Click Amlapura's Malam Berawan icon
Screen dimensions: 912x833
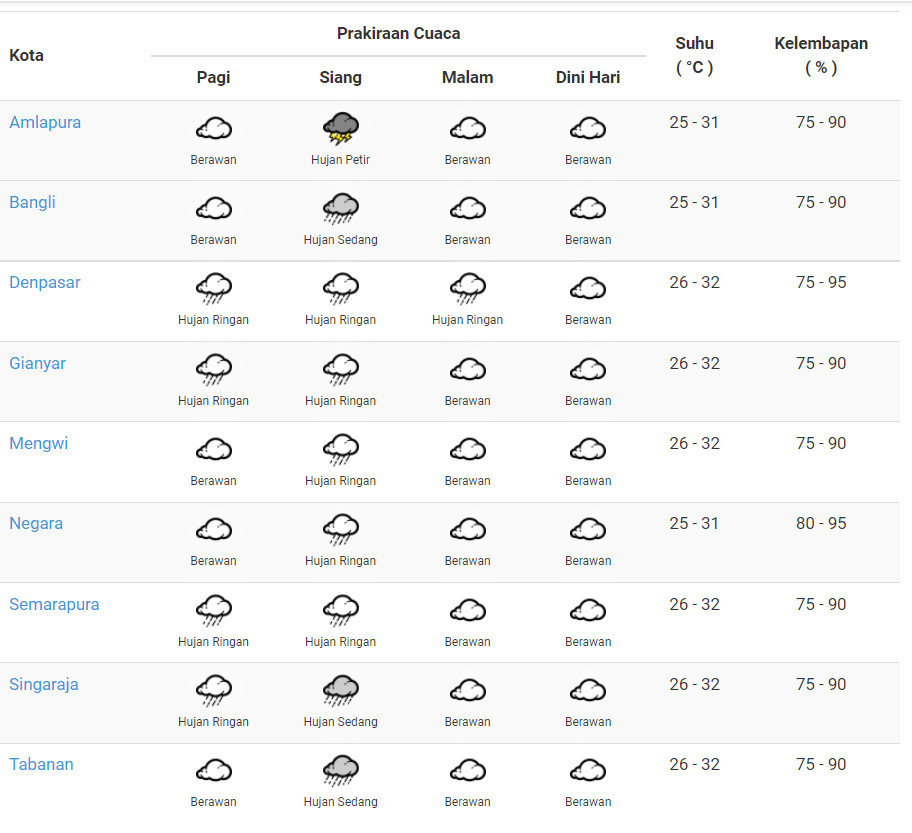pyautogui.click(x=467, y=128)
